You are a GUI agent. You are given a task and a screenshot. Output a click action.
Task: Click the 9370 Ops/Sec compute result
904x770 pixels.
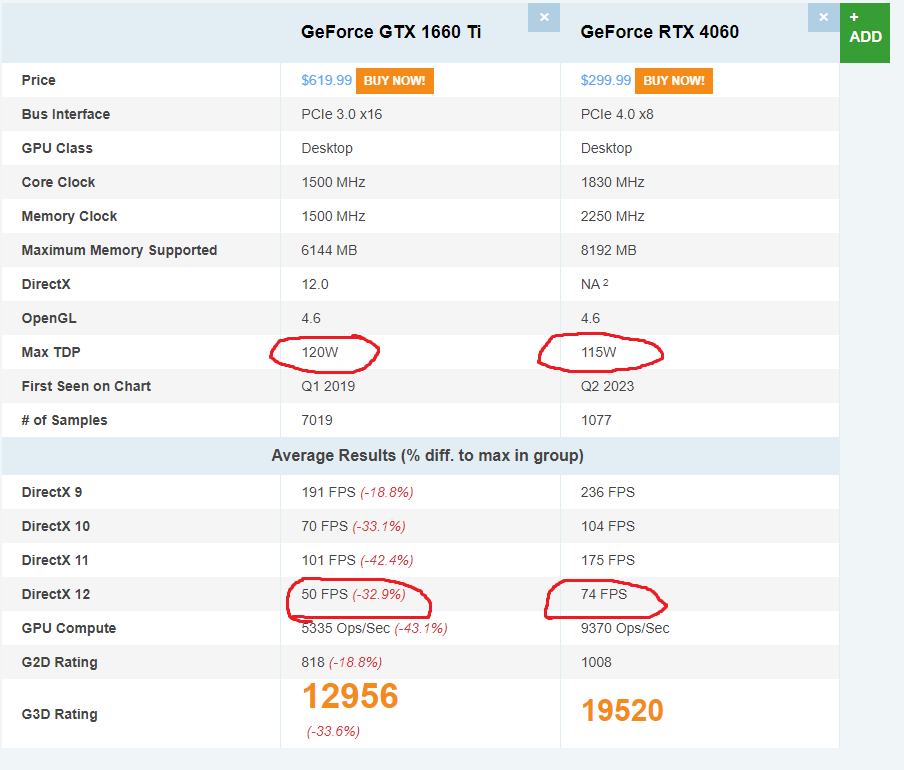625,628
